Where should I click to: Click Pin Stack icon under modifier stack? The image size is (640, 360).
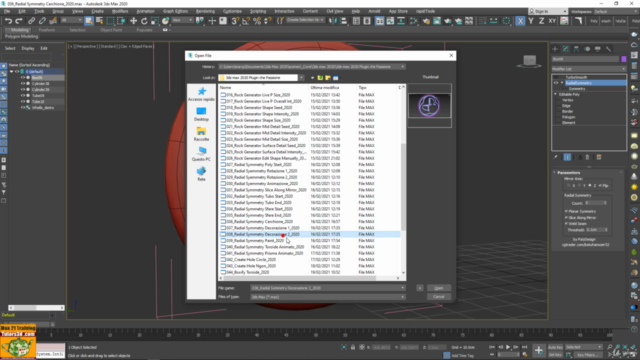(x=556, y=157)
